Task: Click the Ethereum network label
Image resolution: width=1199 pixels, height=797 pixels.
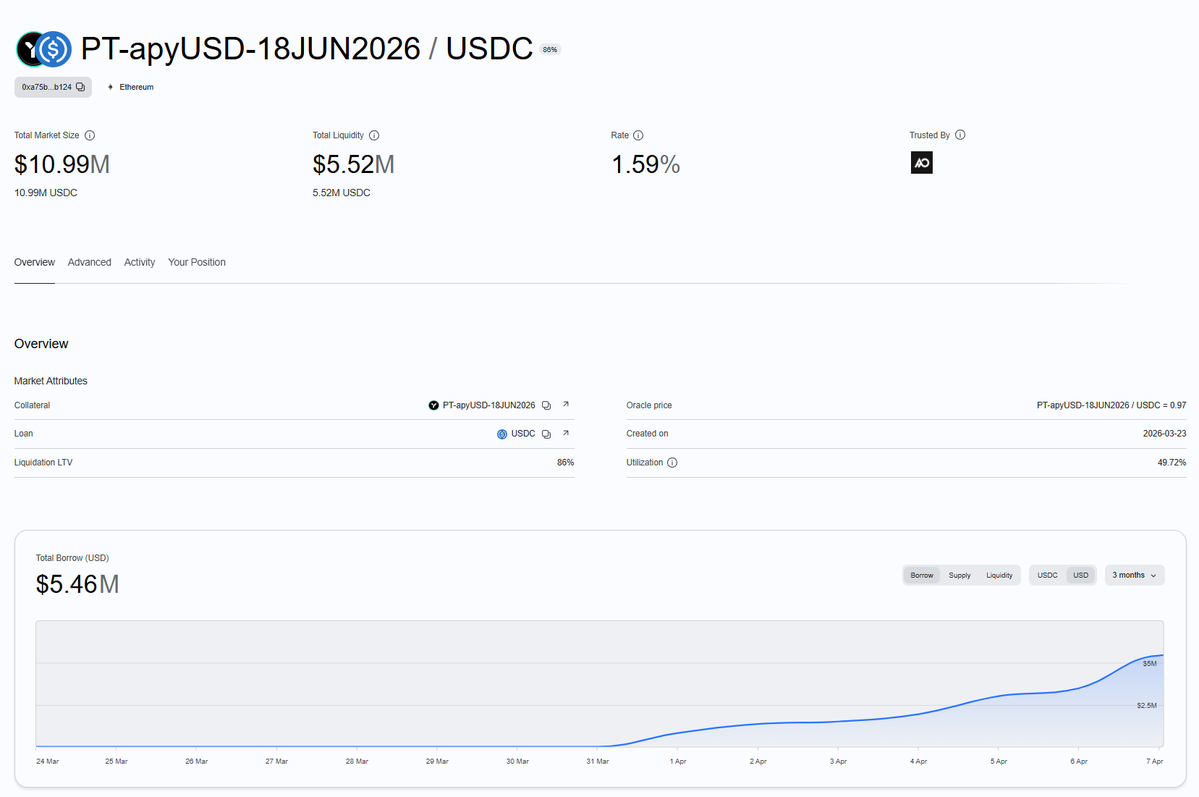Action: [136, 87]
